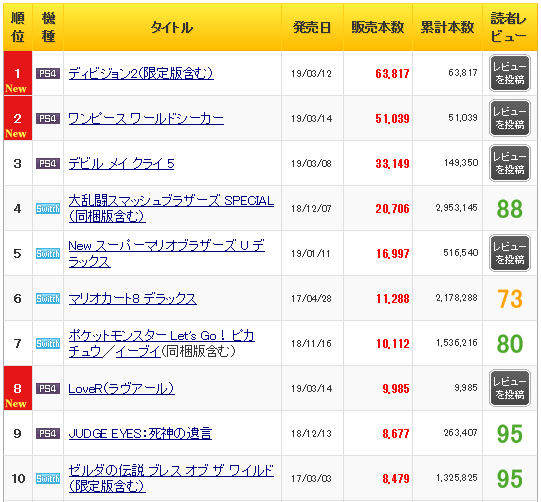The width and height of the screenshot is (541, 502).
Task: Click the 機種 column header
Action: tap(48, 27)
